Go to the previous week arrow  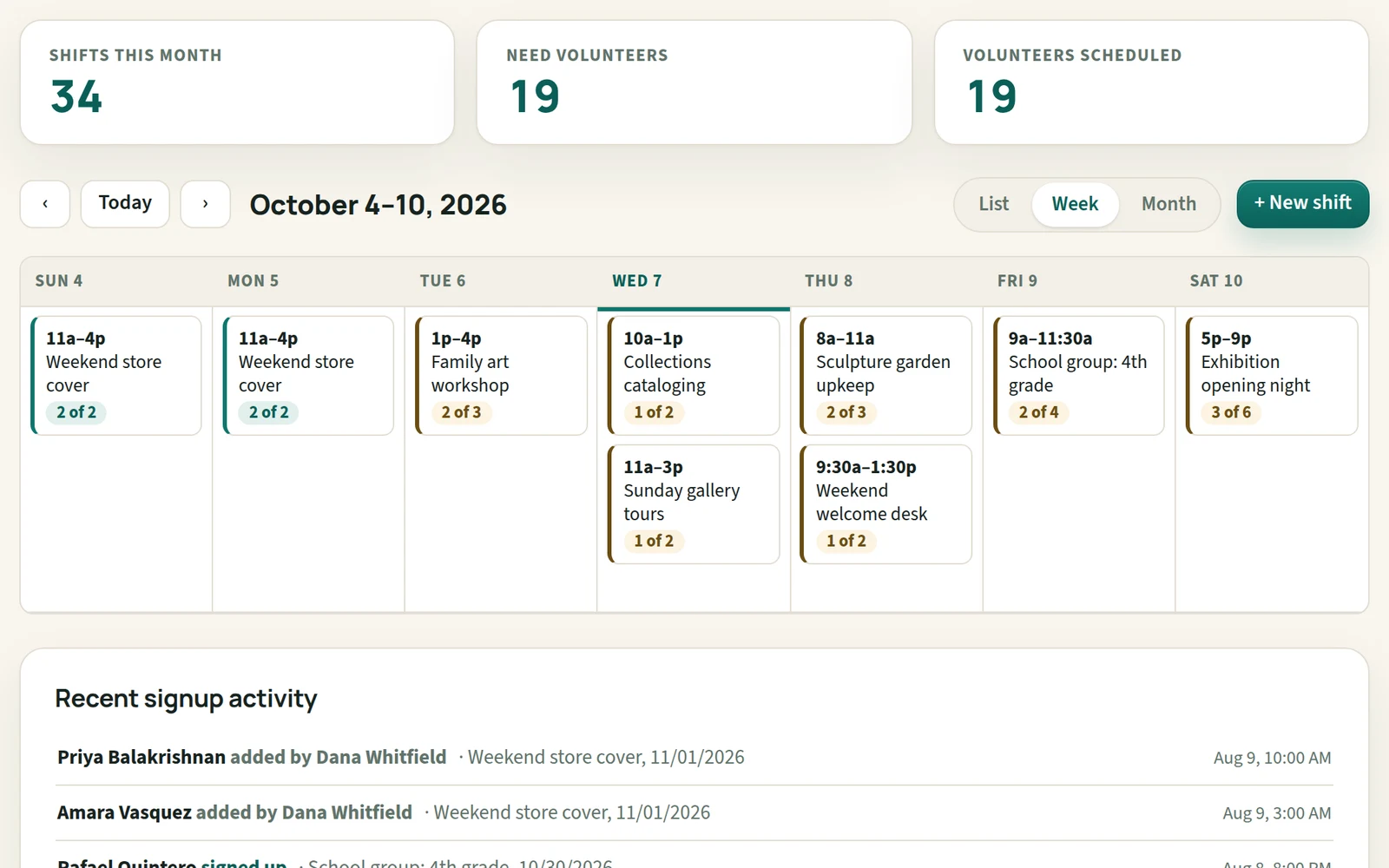(45, 204)
